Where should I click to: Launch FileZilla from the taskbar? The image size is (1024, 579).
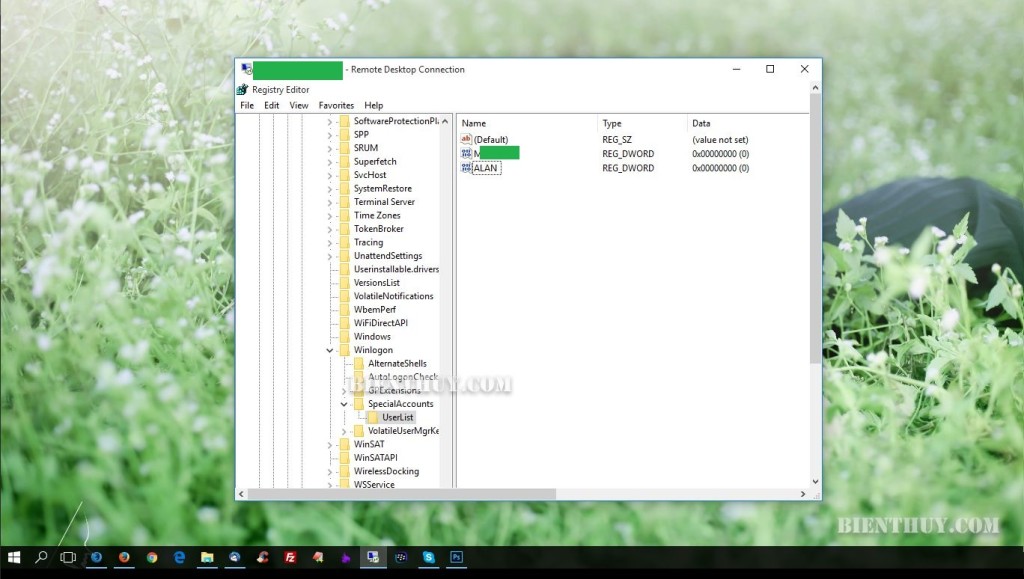(290, 557)
